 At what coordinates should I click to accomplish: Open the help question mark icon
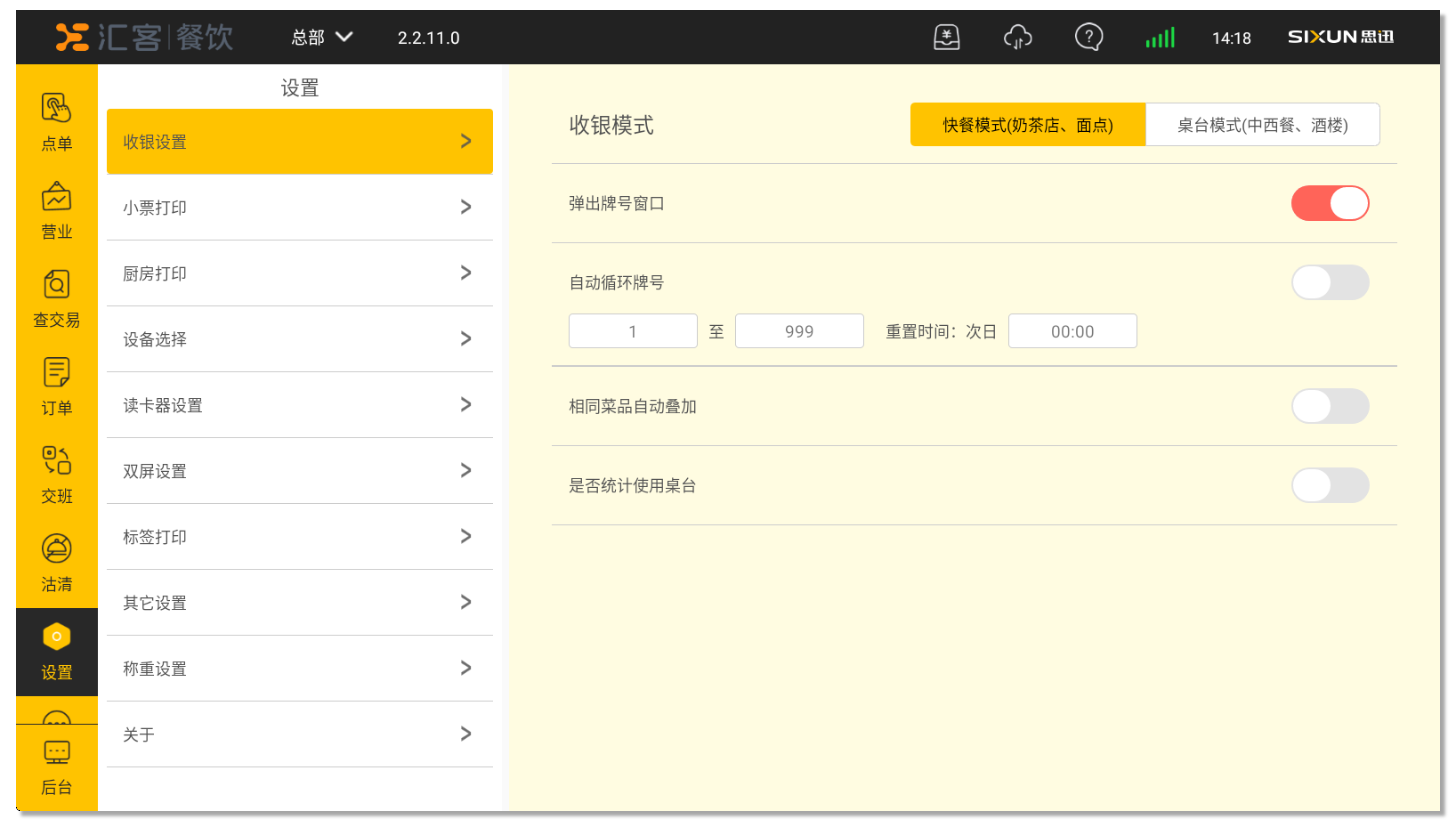click(1088, 38)
